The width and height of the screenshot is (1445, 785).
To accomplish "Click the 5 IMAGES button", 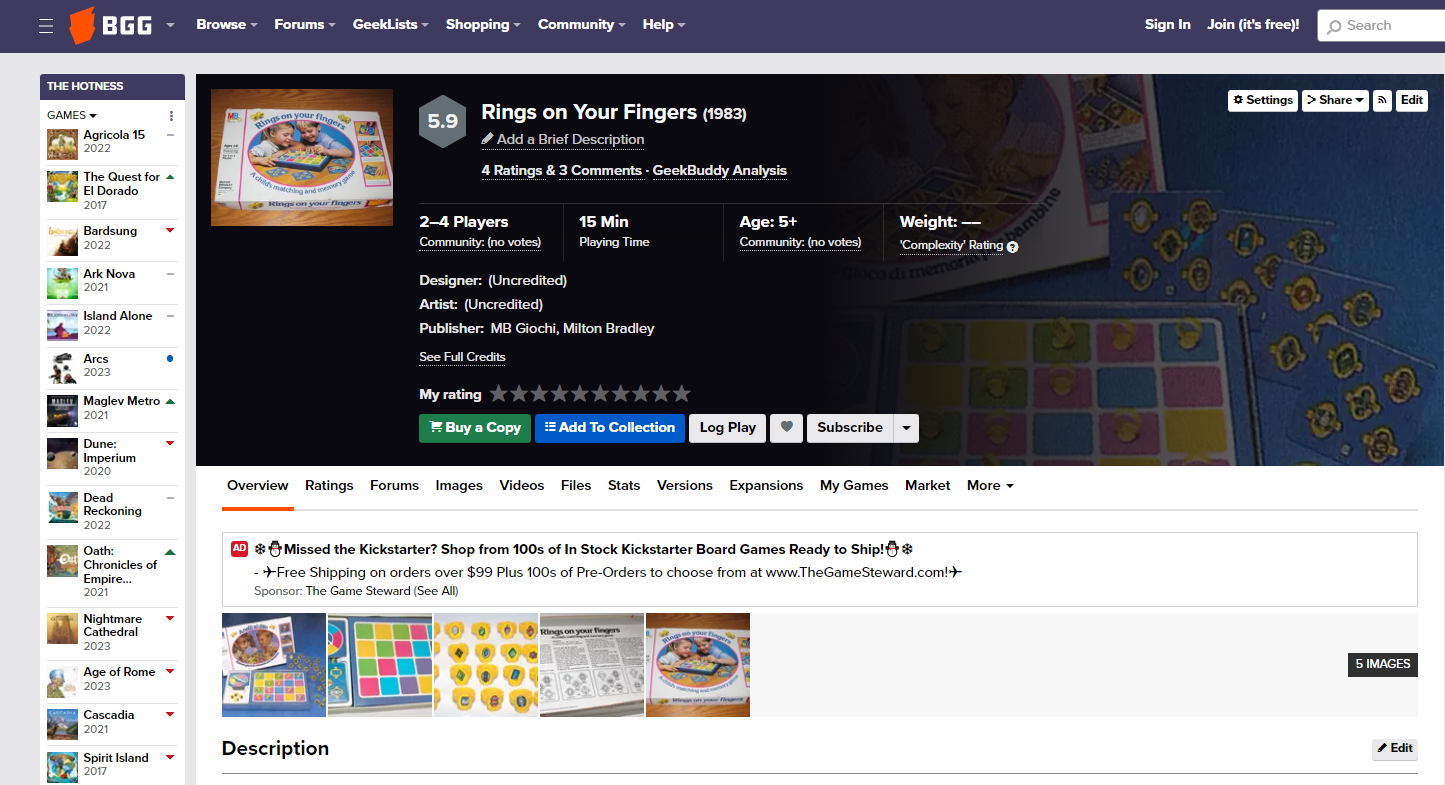I will 1383,664.
